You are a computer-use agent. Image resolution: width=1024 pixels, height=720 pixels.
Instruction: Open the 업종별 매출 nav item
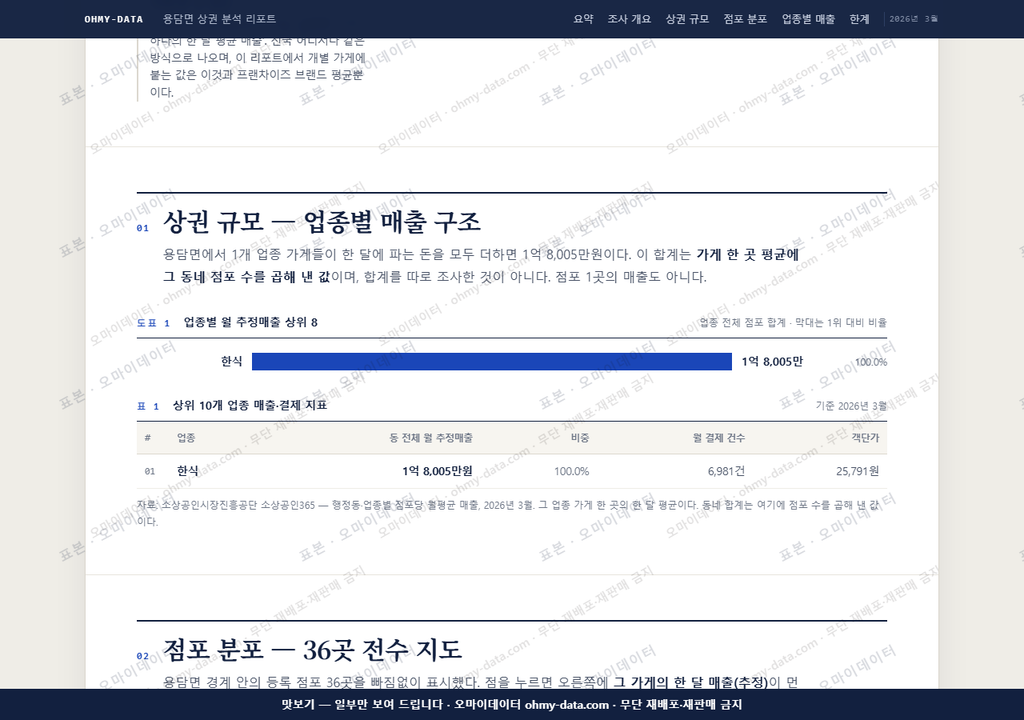808,19
